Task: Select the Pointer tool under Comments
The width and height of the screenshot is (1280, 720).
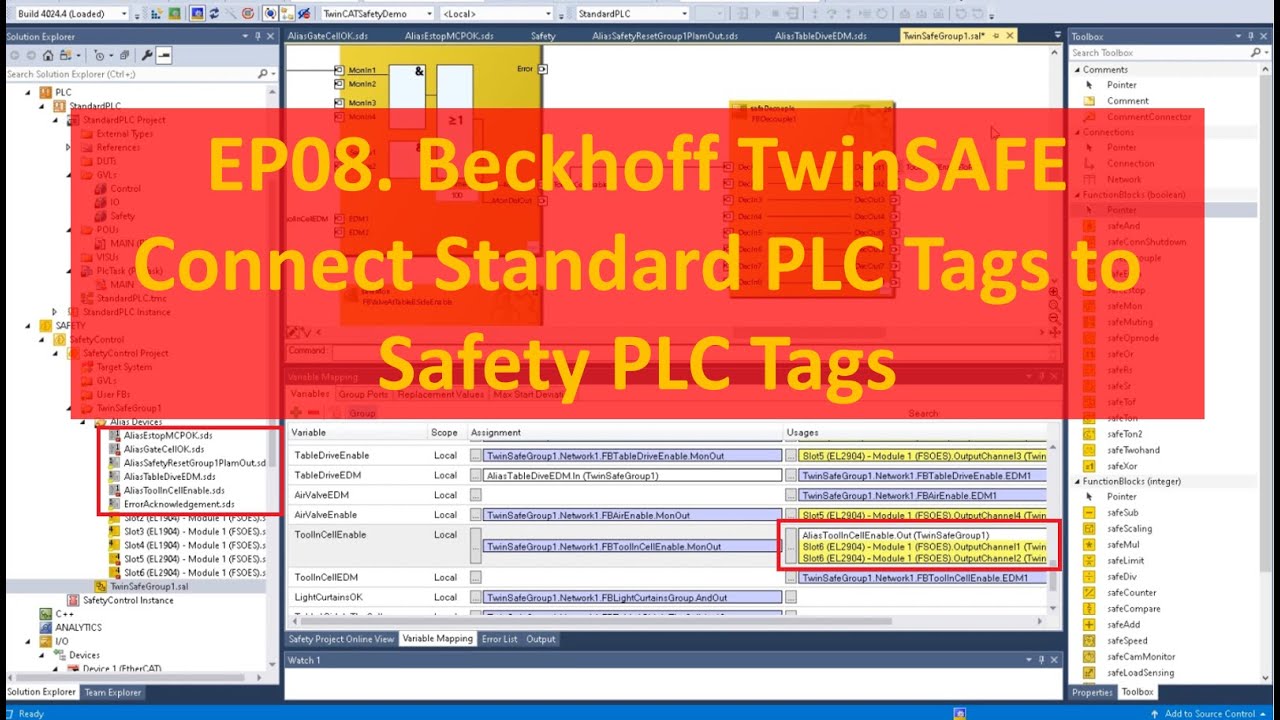Action: tap(1121, 85)
